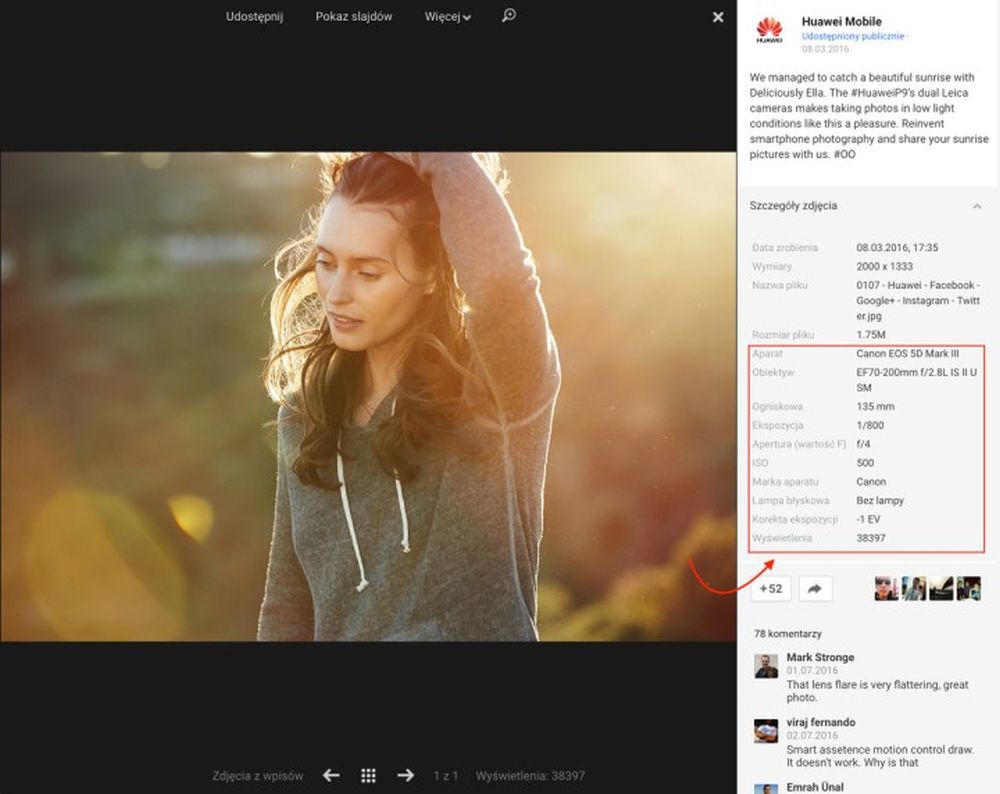This screenshot has height=794, width=1000.
Task: Click the zoom magnifier icon
Action: [508, 15]
